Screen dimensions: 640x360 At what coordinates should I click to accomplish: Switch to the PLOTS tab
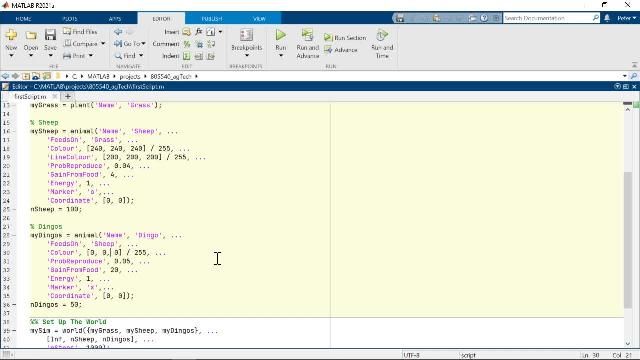[x=70, y=19]
